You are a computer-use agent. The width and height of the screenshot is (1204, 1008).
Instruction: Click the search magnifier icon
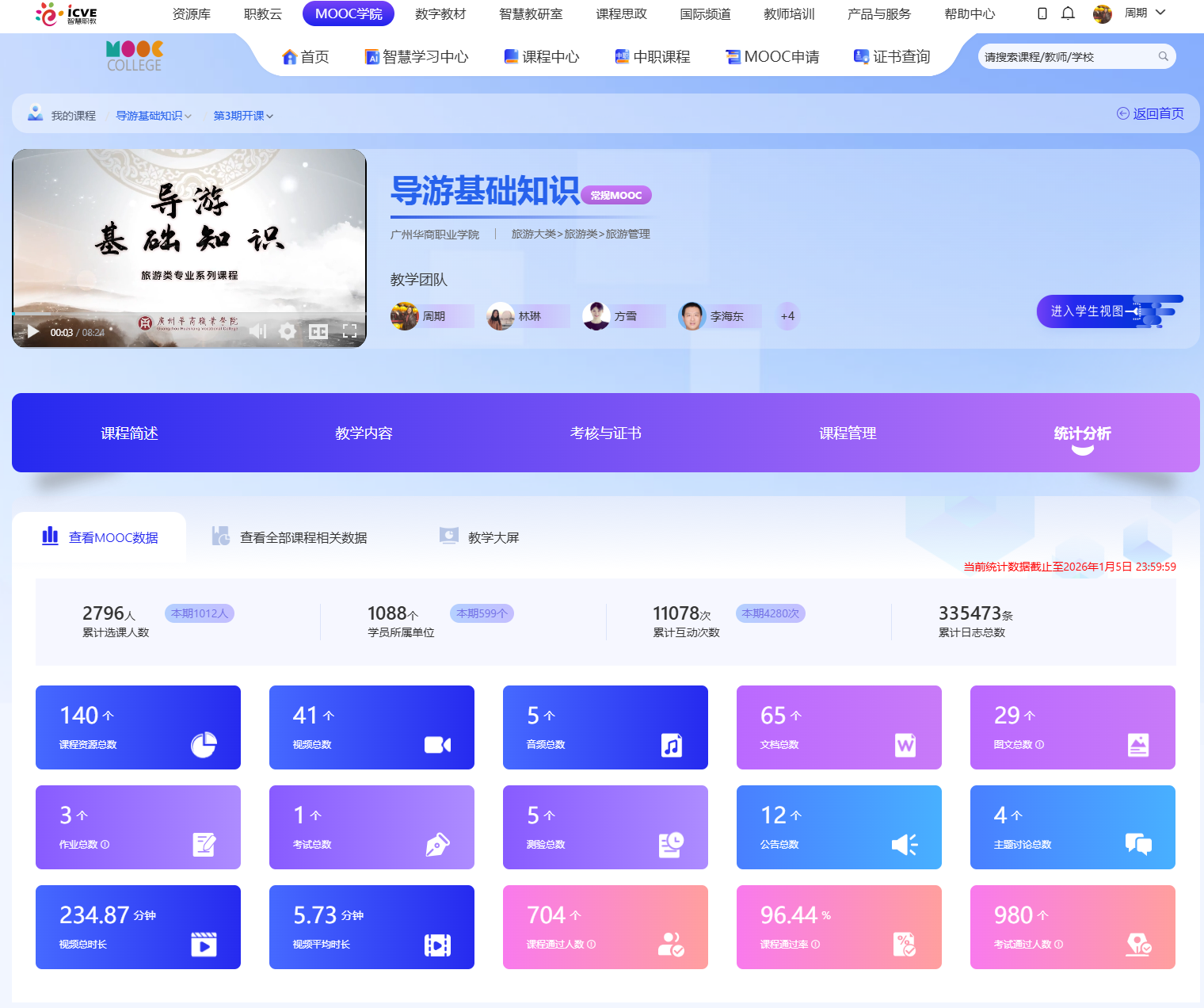click(x=1163, y=56)
